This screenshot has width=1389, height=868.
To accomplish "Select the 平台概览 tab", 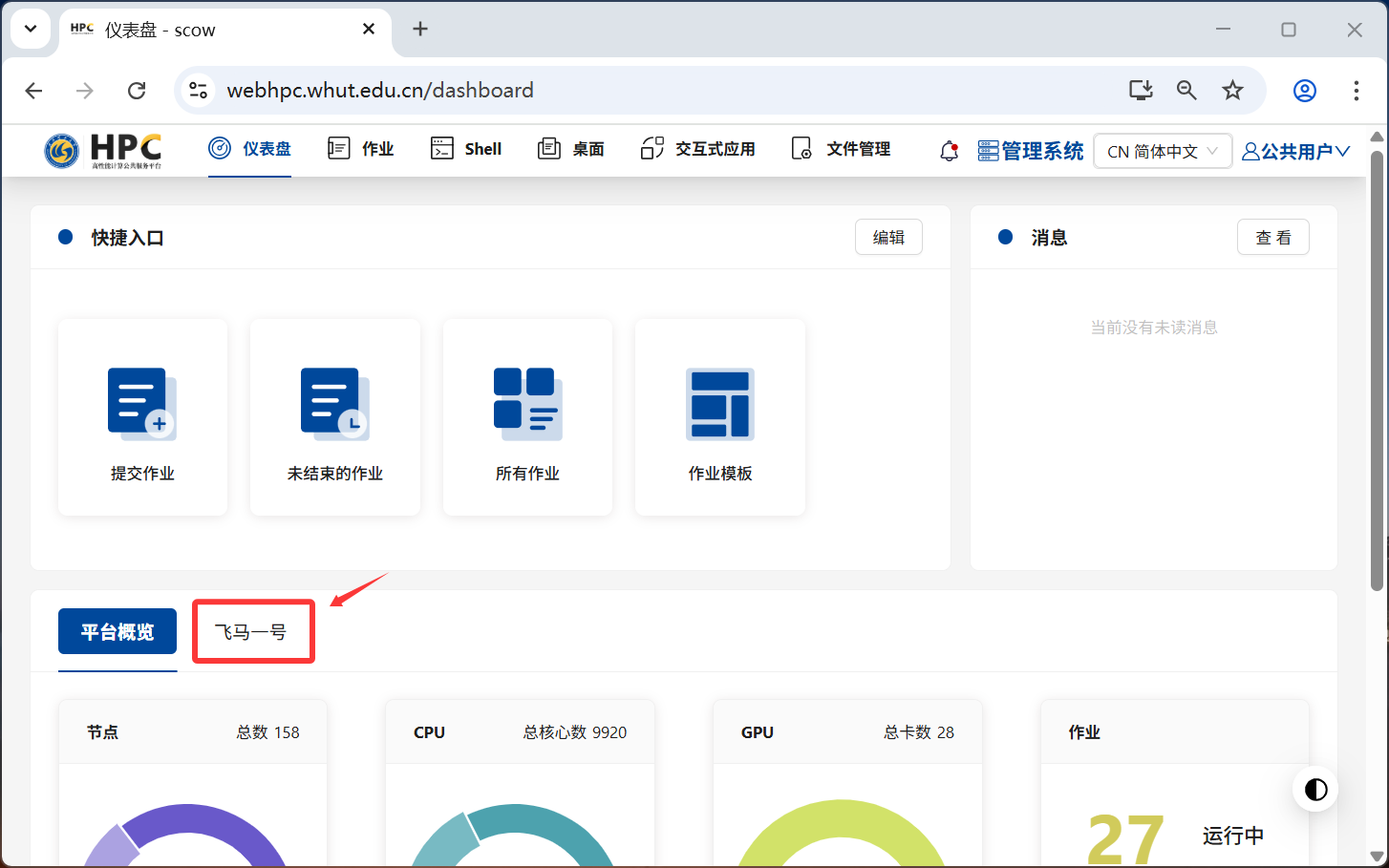I will tap(118, 631).
